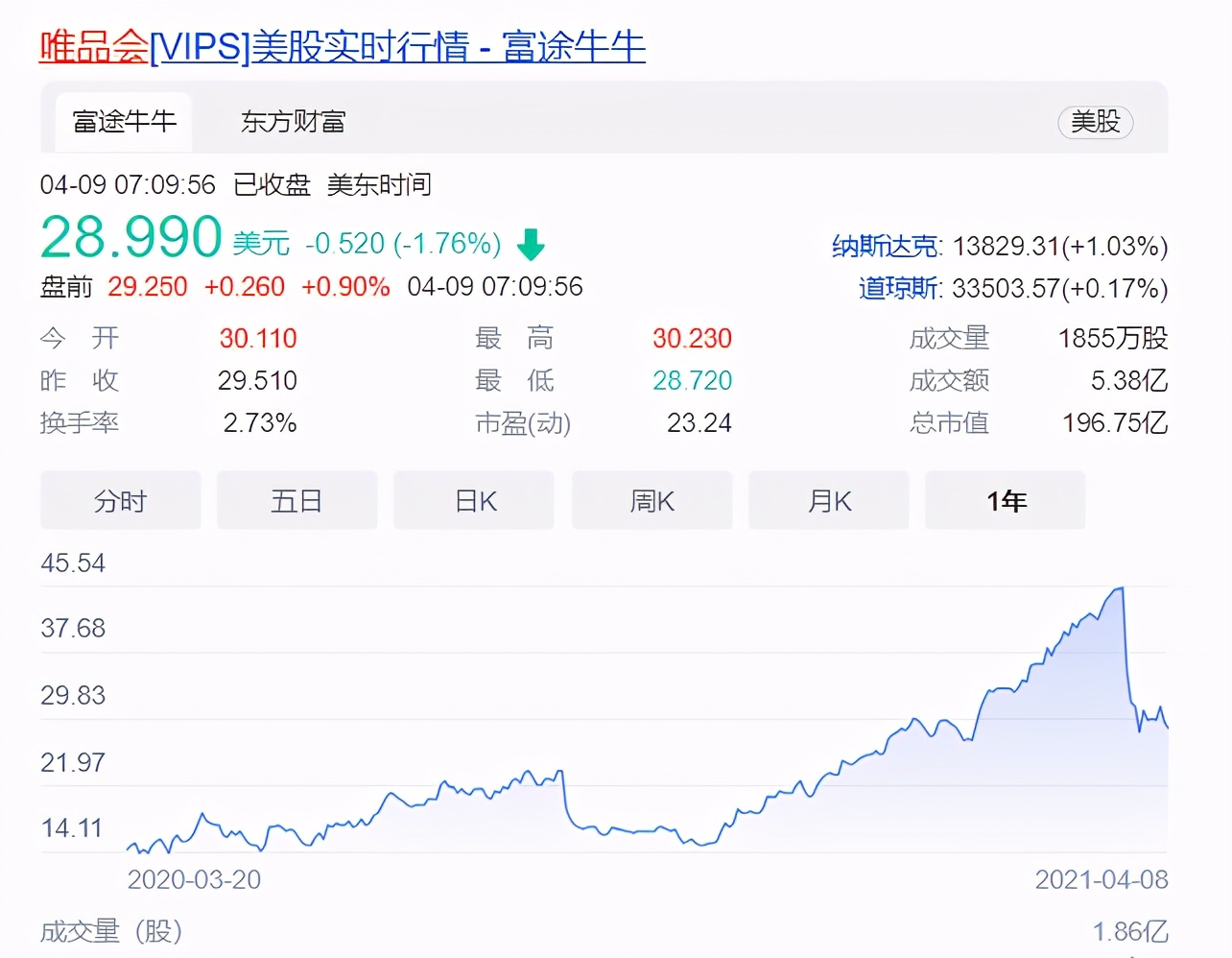Click the 换手率 turnover rate value
The height and width of the screenshot is (958, 1232).
point(259,422)
